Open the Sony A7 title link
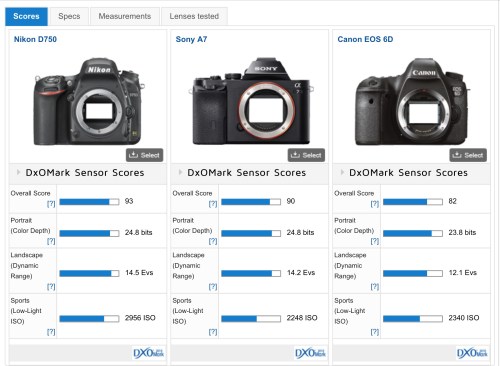Viewport: 500px width, 366px height. click(191, 39)
